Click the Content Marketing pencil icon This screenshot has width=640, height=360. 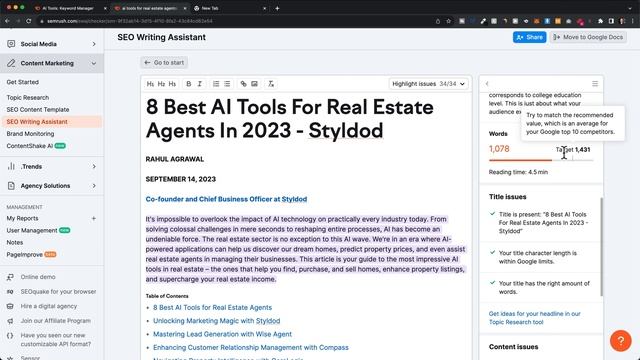click(11, 63)
